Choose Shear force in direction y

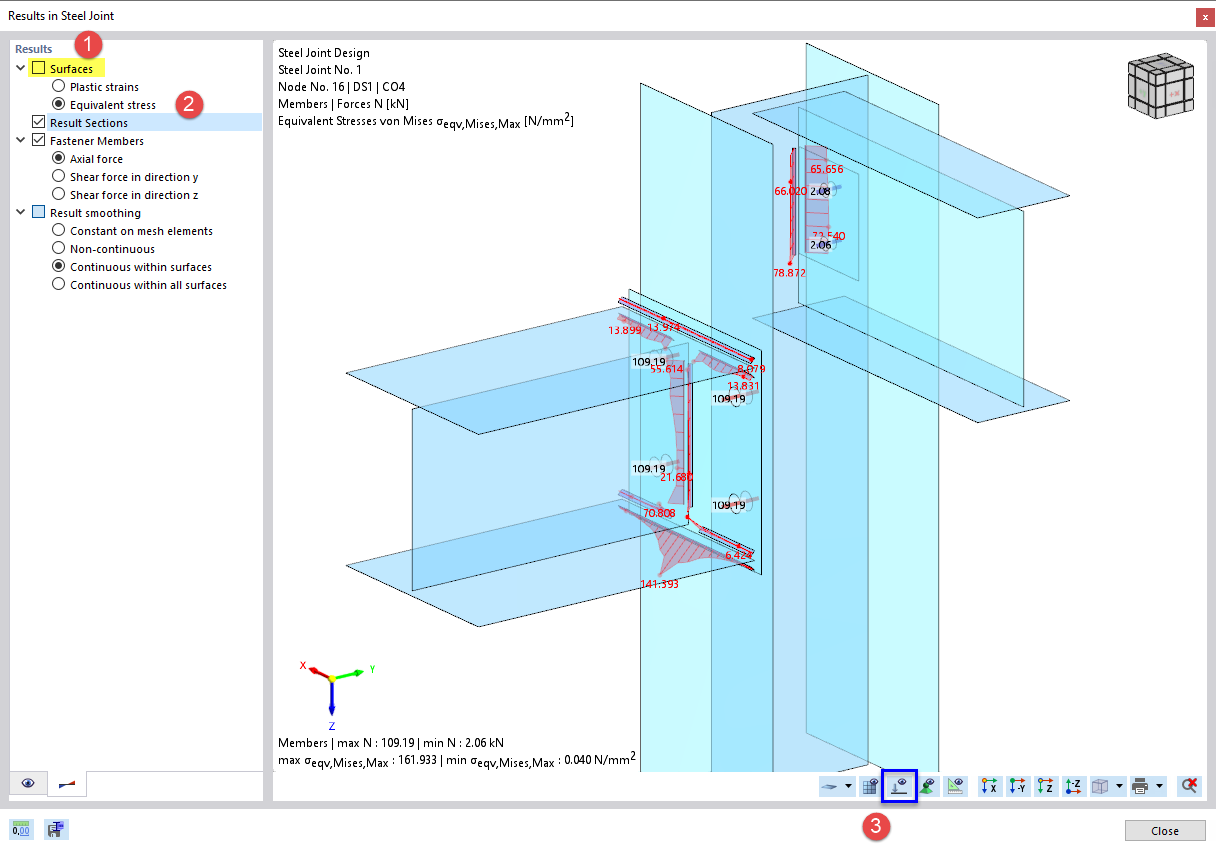(x=58, y=176)
